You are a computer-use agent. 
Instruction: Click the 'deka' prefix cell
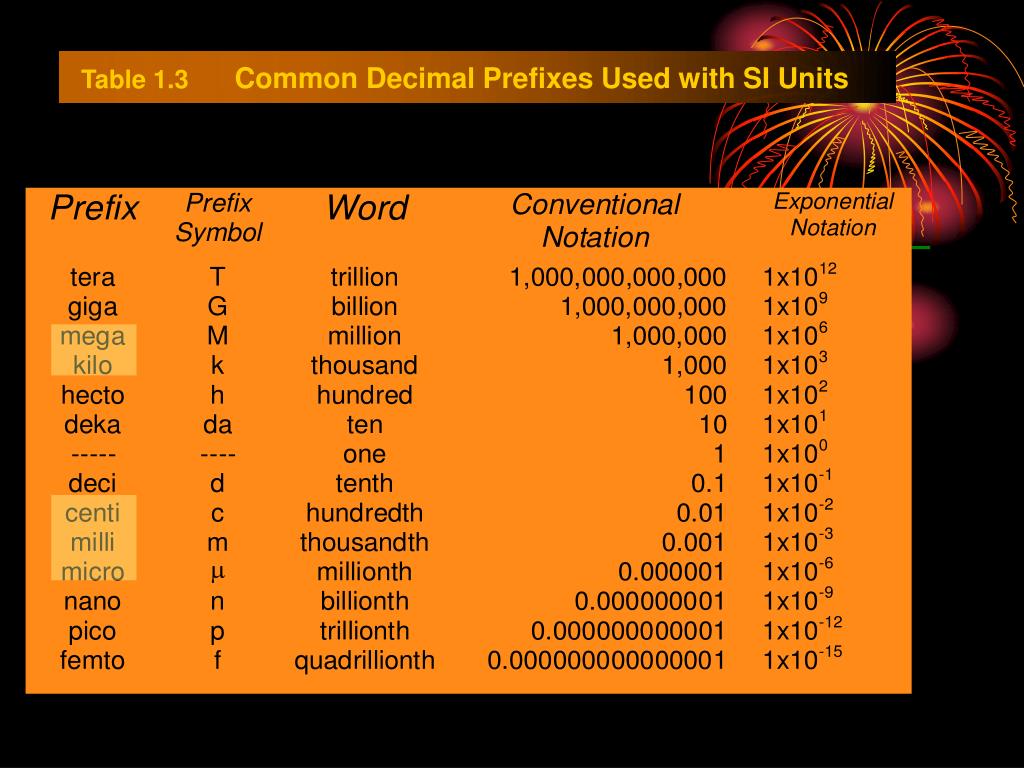pos(92,424)
